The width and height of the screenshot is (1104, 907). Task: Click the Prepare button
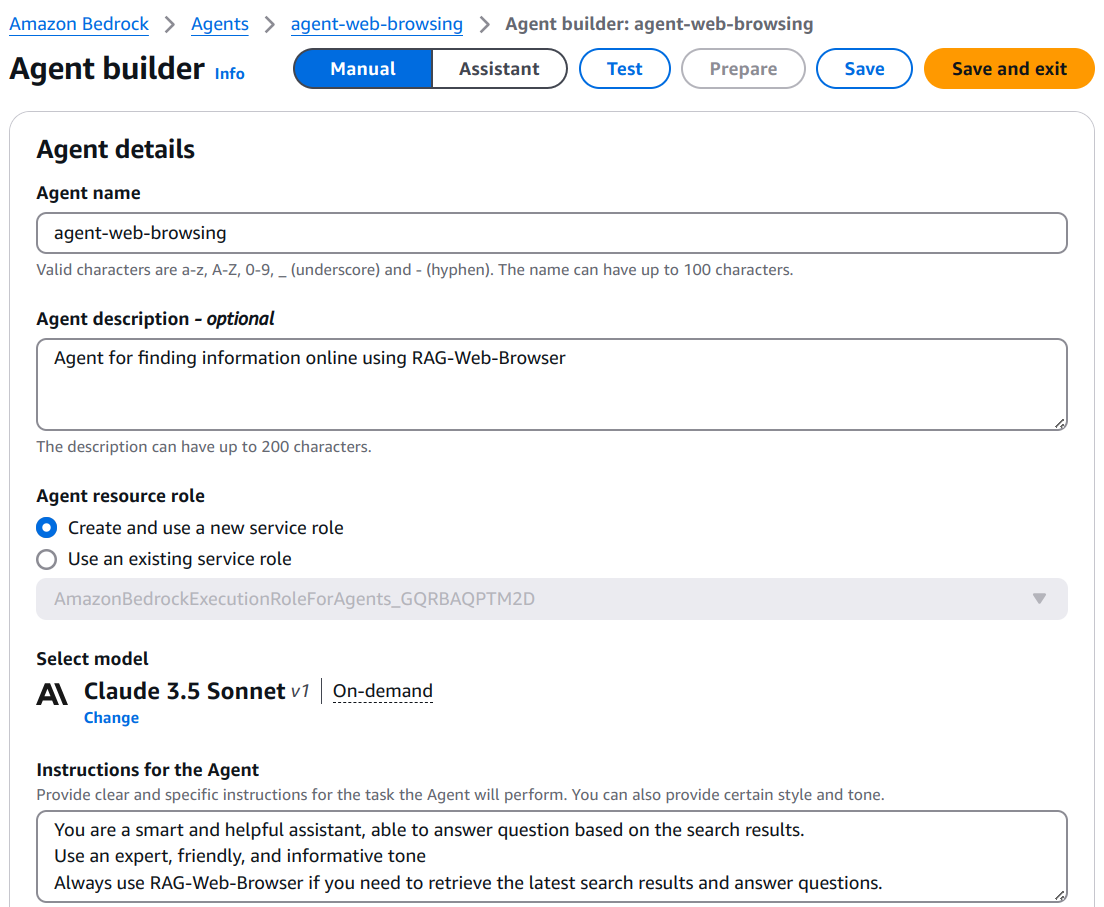(x=743, y=68)
